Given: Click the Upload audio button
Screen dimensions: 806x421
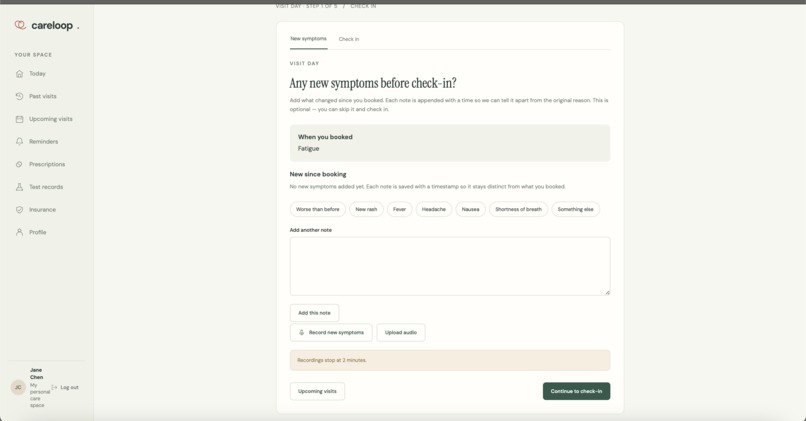Looking at the screenshot, I should click(401, 333).
